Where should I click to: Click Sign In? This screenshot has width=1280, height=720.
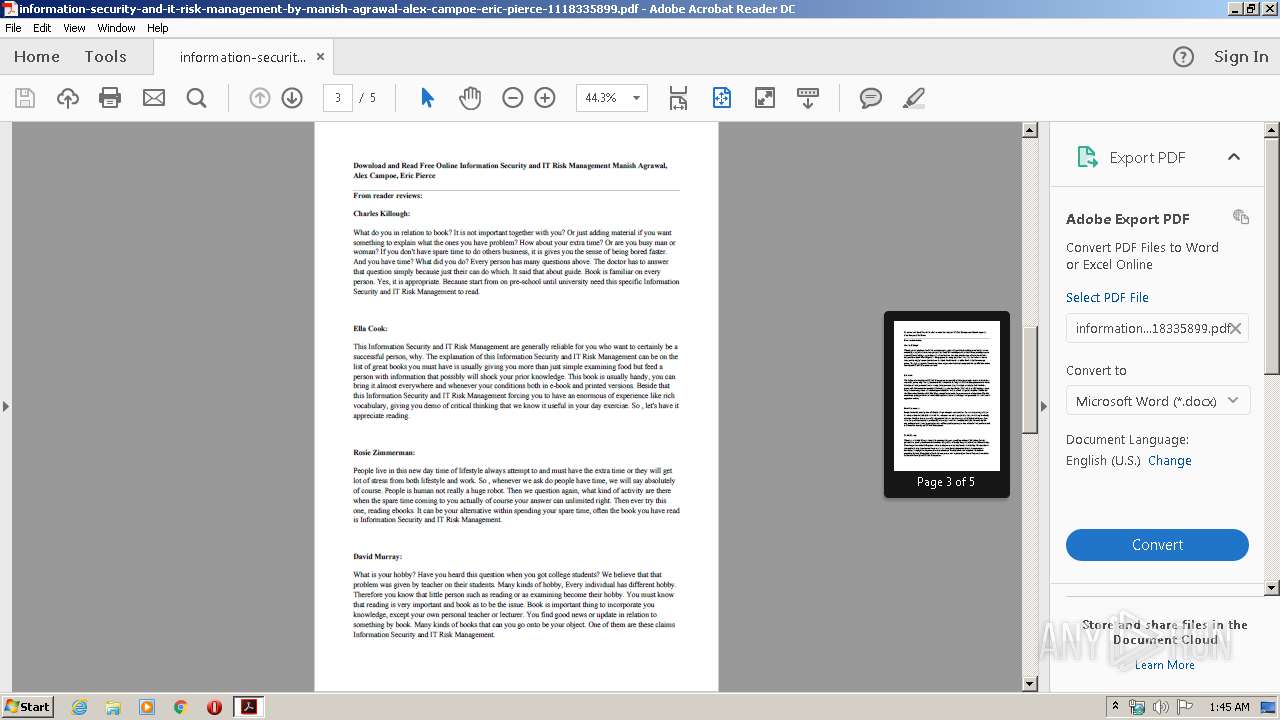(1241, 57)
